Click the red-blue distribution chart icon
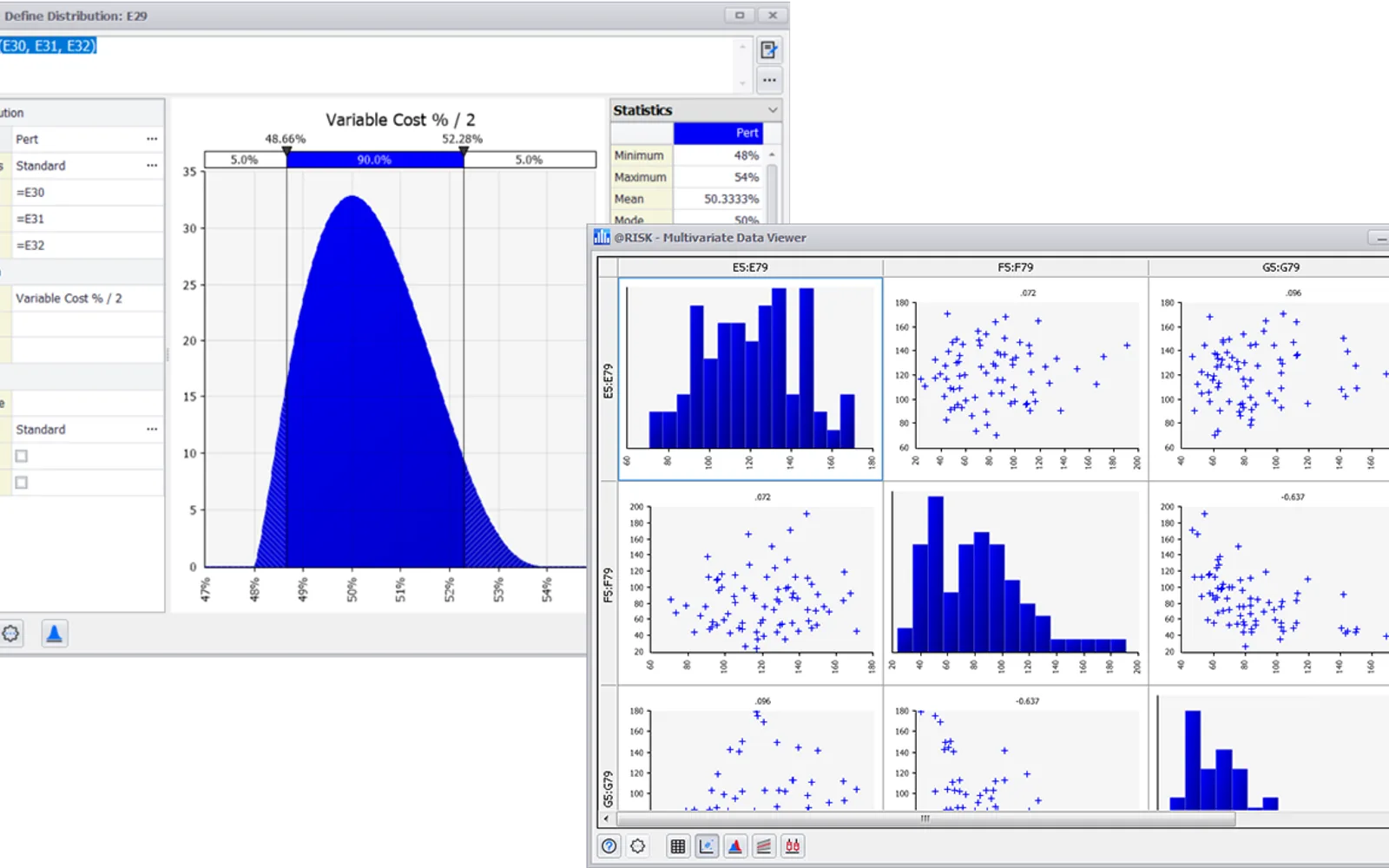Viewport: 1389px width, 868px height. 735,845
